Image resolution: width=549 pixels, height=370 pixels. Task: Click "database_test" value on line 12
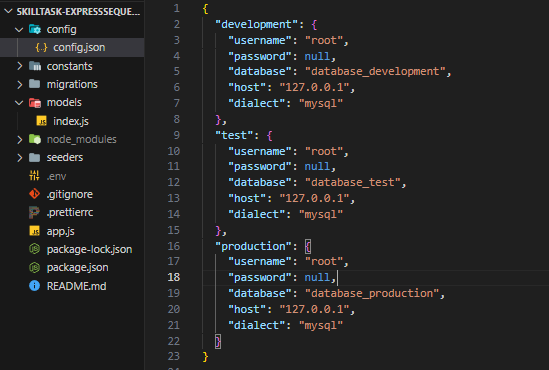point(353,182)
